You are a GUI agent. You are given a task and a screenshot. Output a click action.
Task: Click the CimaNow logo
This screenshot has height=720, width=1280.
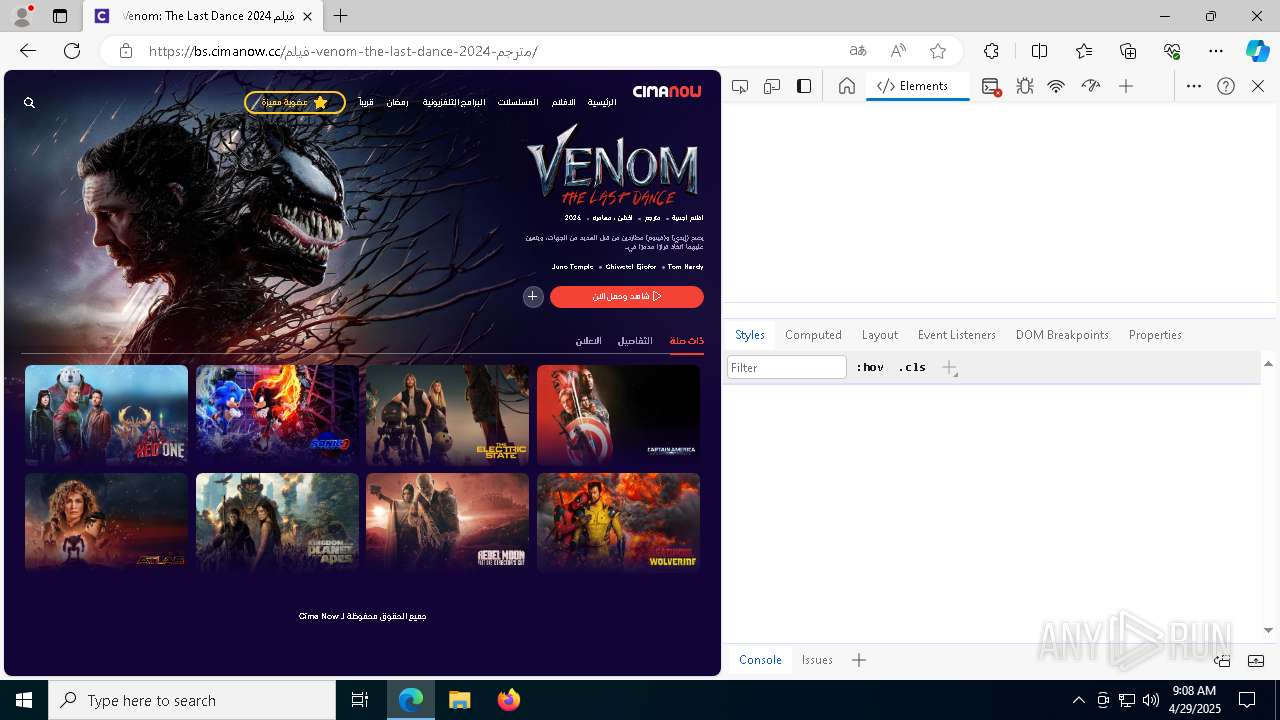tap(667, 92)
